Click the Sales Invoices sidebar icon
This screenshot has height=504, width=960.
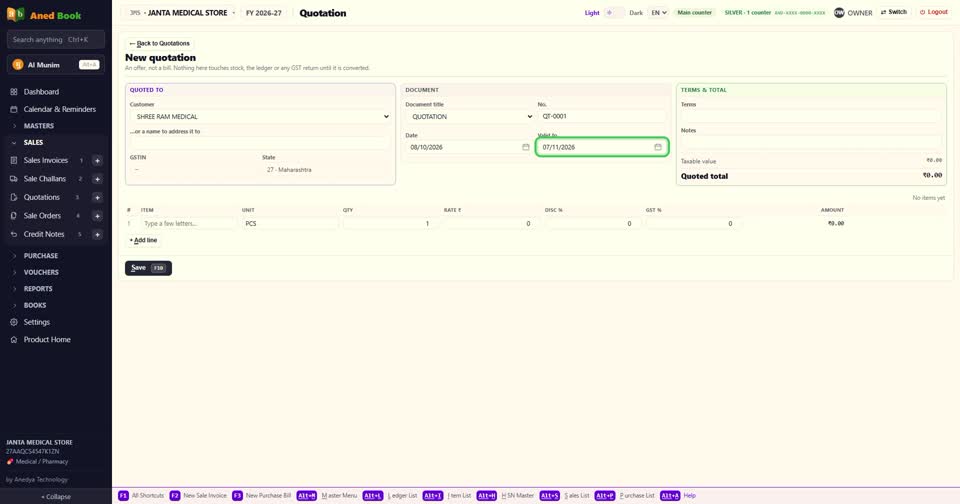13,160
